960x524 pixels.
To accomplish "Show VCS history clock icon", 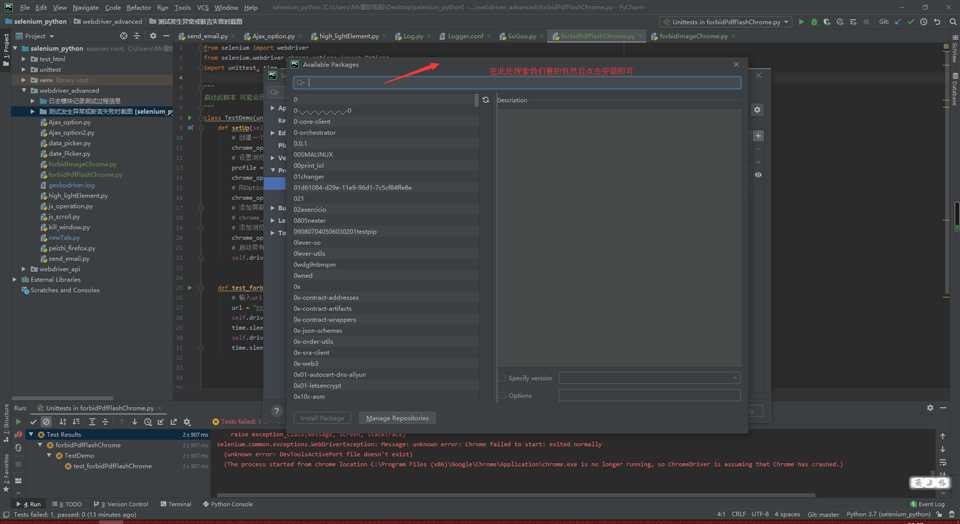I will pos(923,21).
